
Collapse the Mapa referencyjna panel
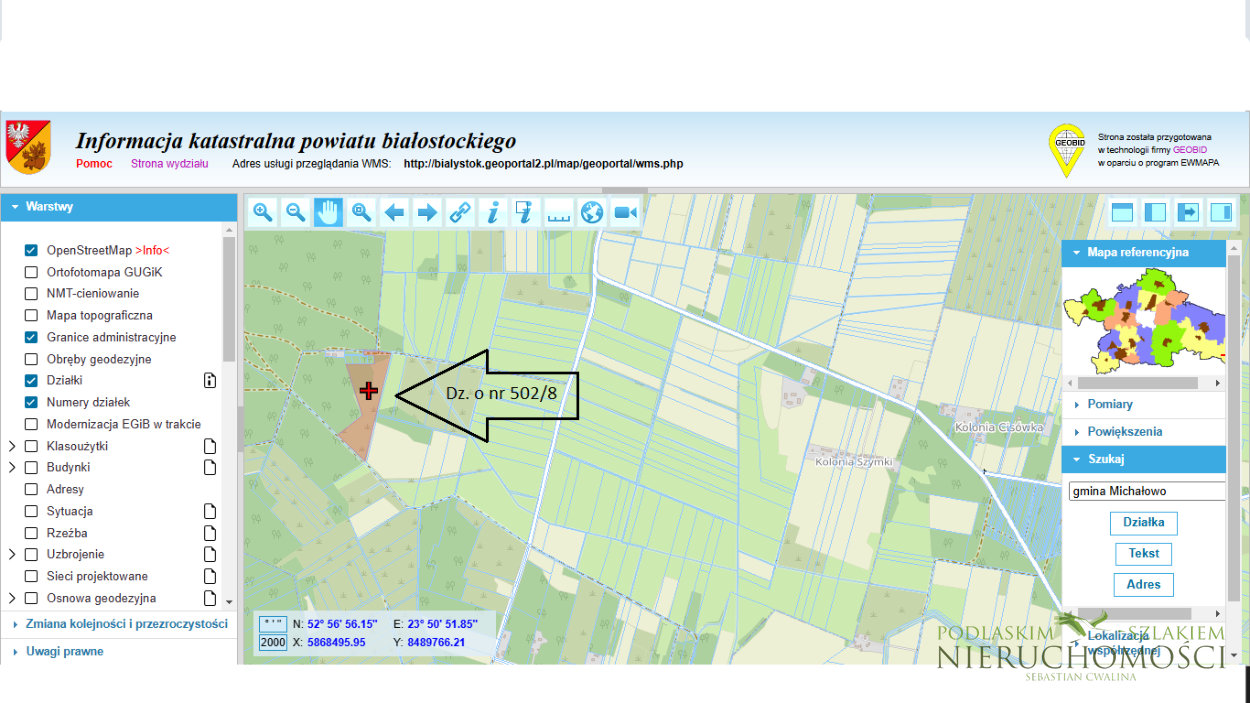coord(1143,253)
